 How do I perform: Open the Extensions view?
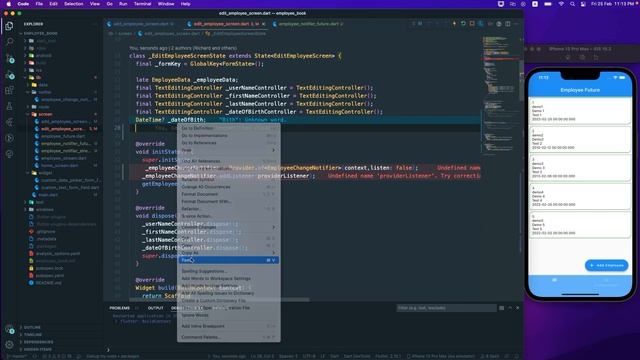pos(9,91)
